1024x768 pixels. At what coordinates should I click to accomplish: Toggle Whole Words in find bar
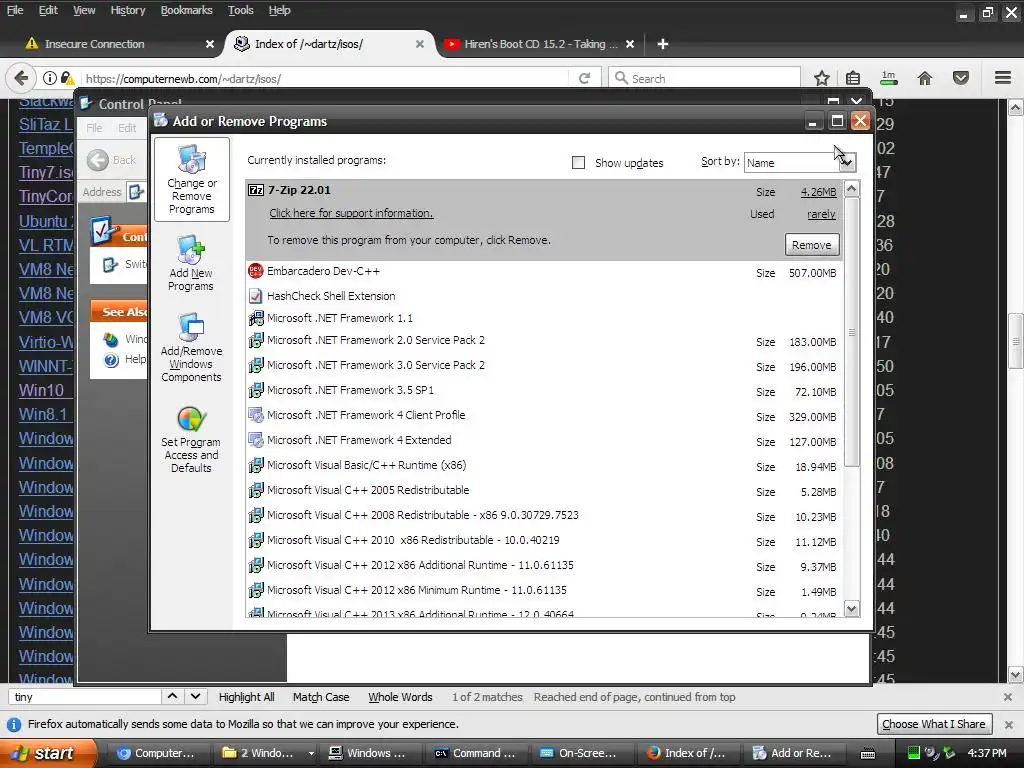click(x=400, y=697)
